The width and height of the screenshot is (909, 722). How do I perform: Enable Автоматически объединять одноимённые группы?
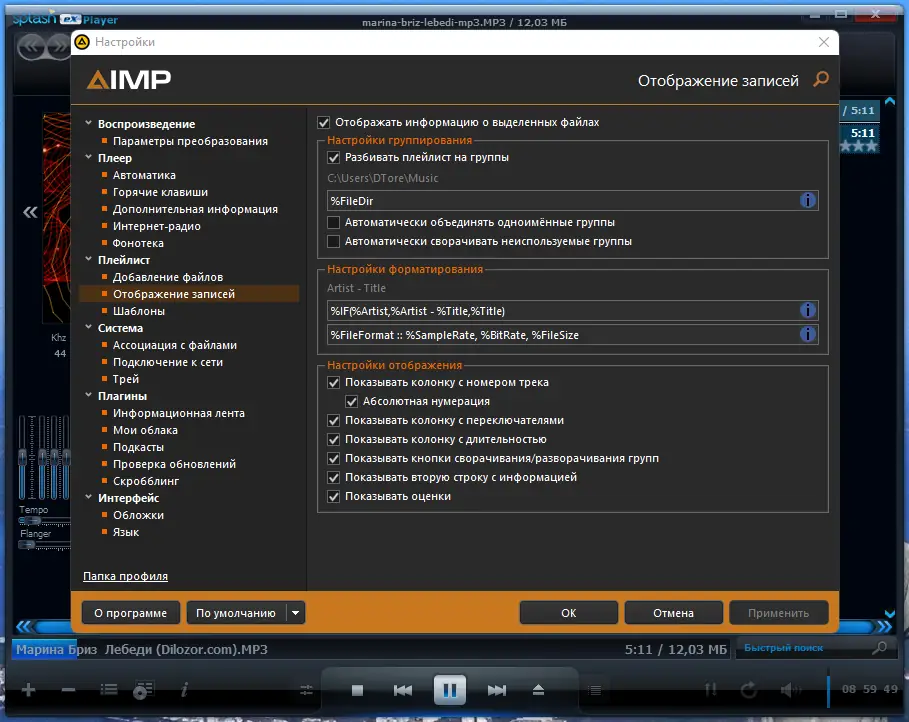tap(333, 222)
